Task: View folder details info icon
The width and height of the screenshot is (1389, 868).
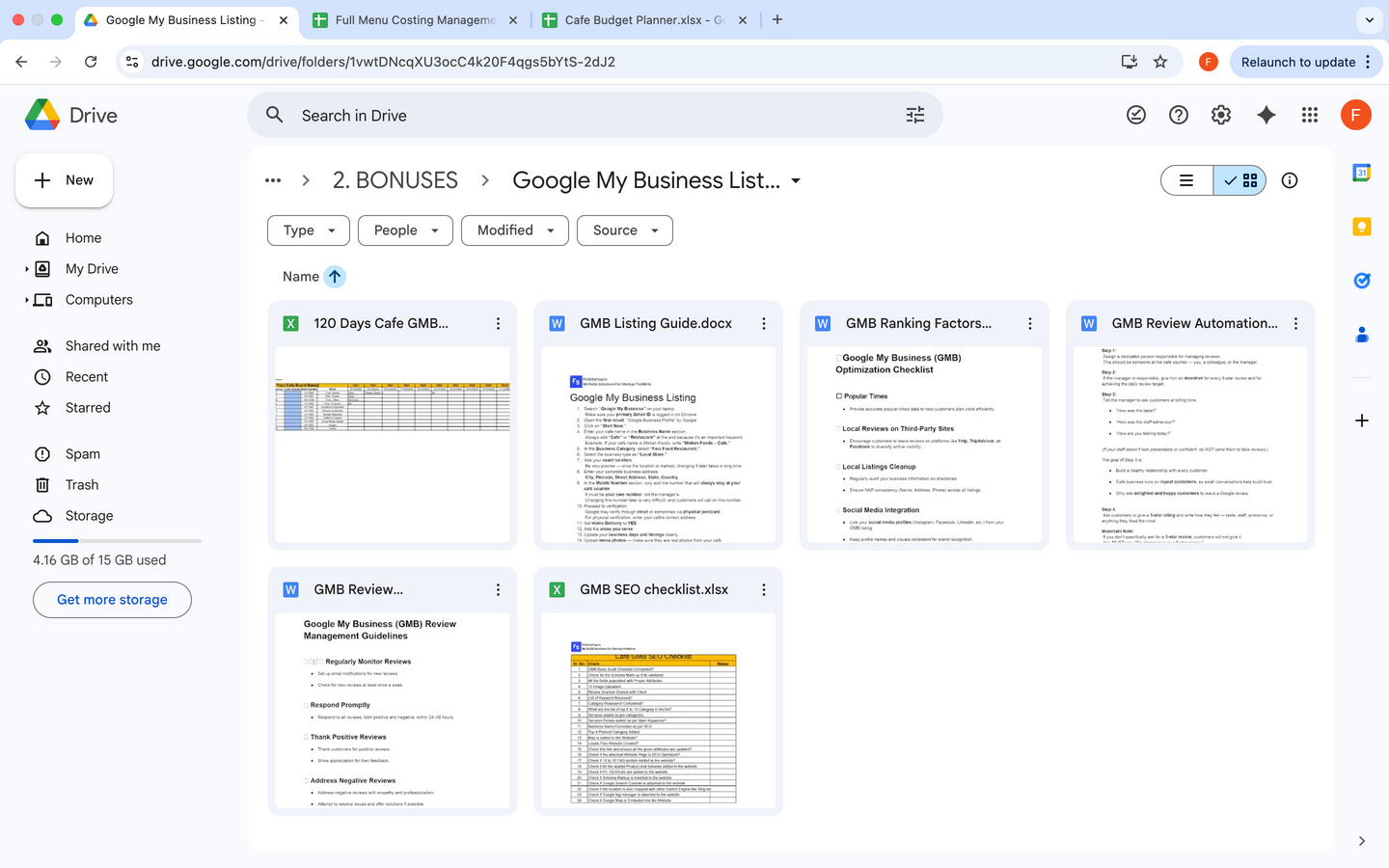Action: pyautogui.click(x=1290, y=180)
